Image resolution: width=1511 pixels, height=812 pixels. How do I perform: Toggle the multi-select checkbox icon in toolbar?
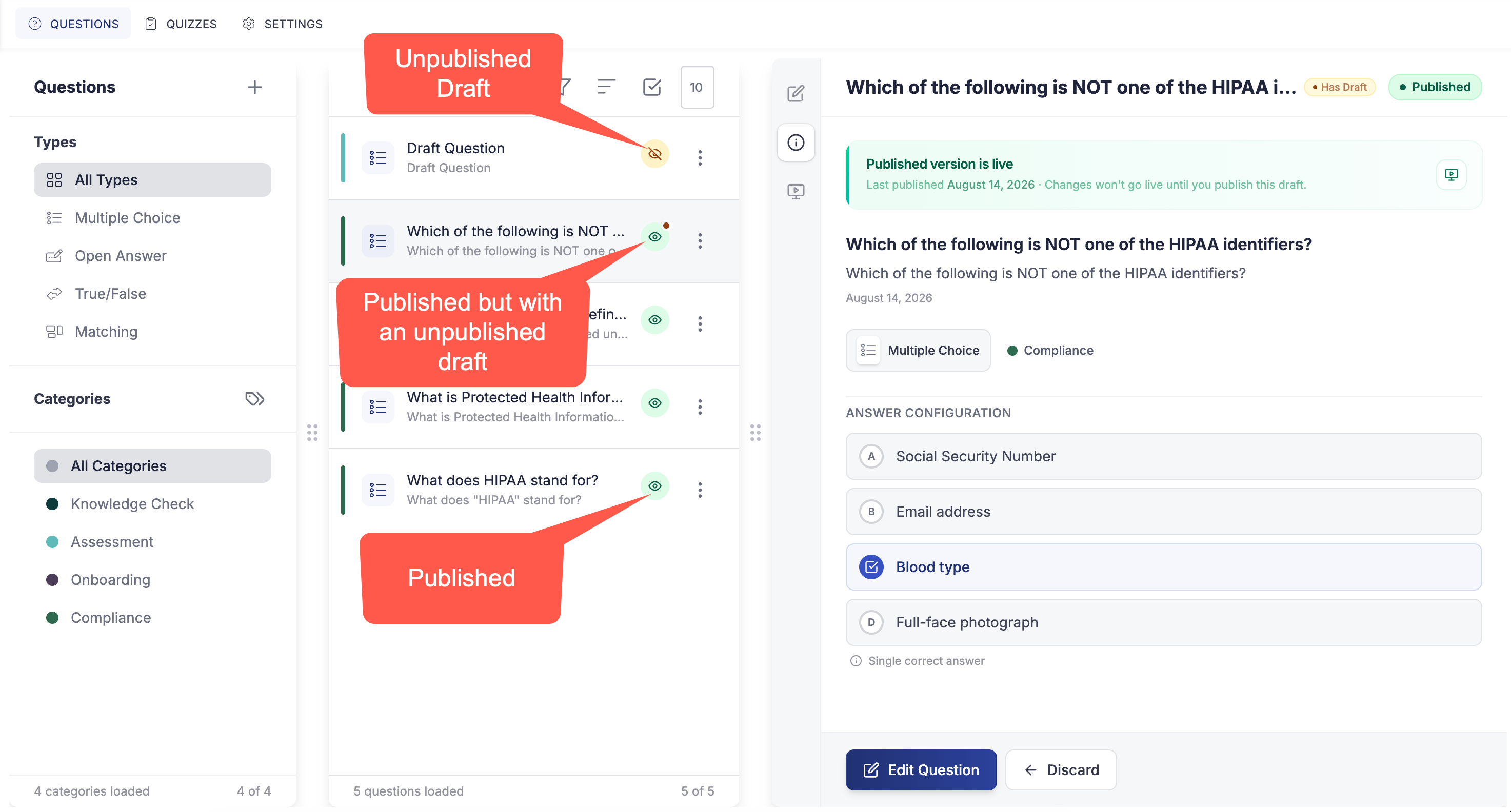[x=652, y=87]
